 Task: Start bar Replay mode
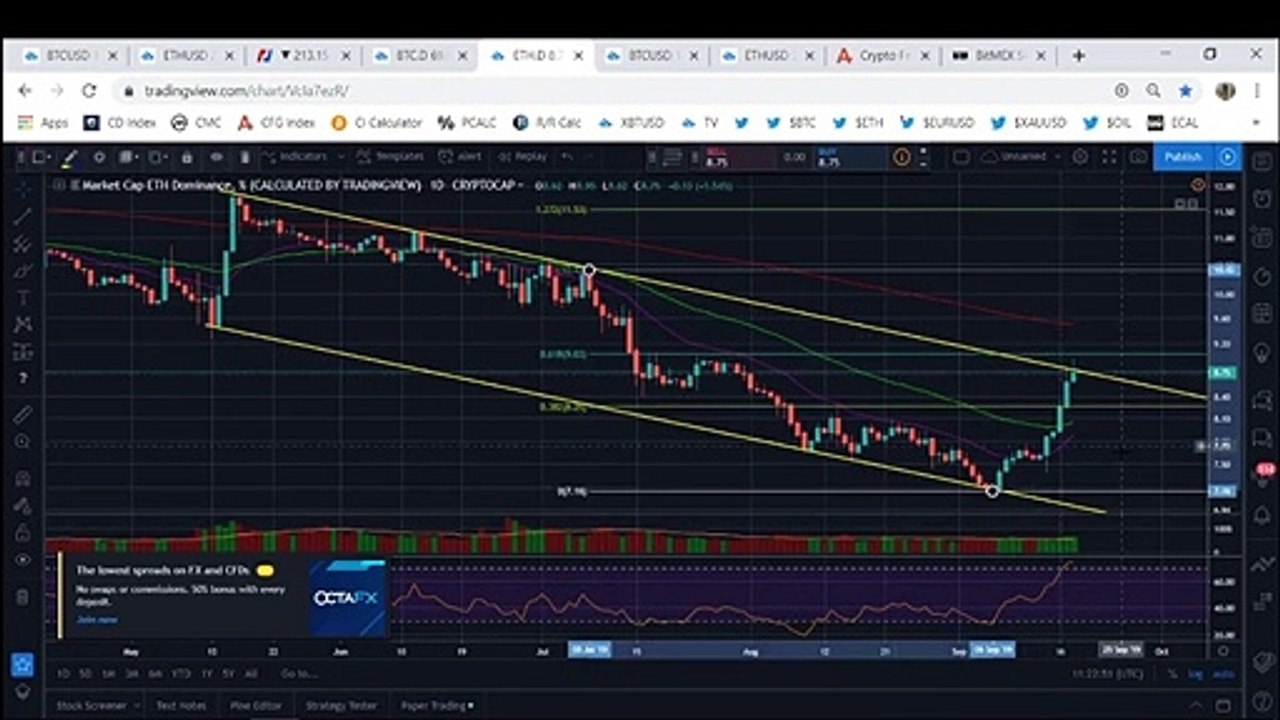(524, 157)
